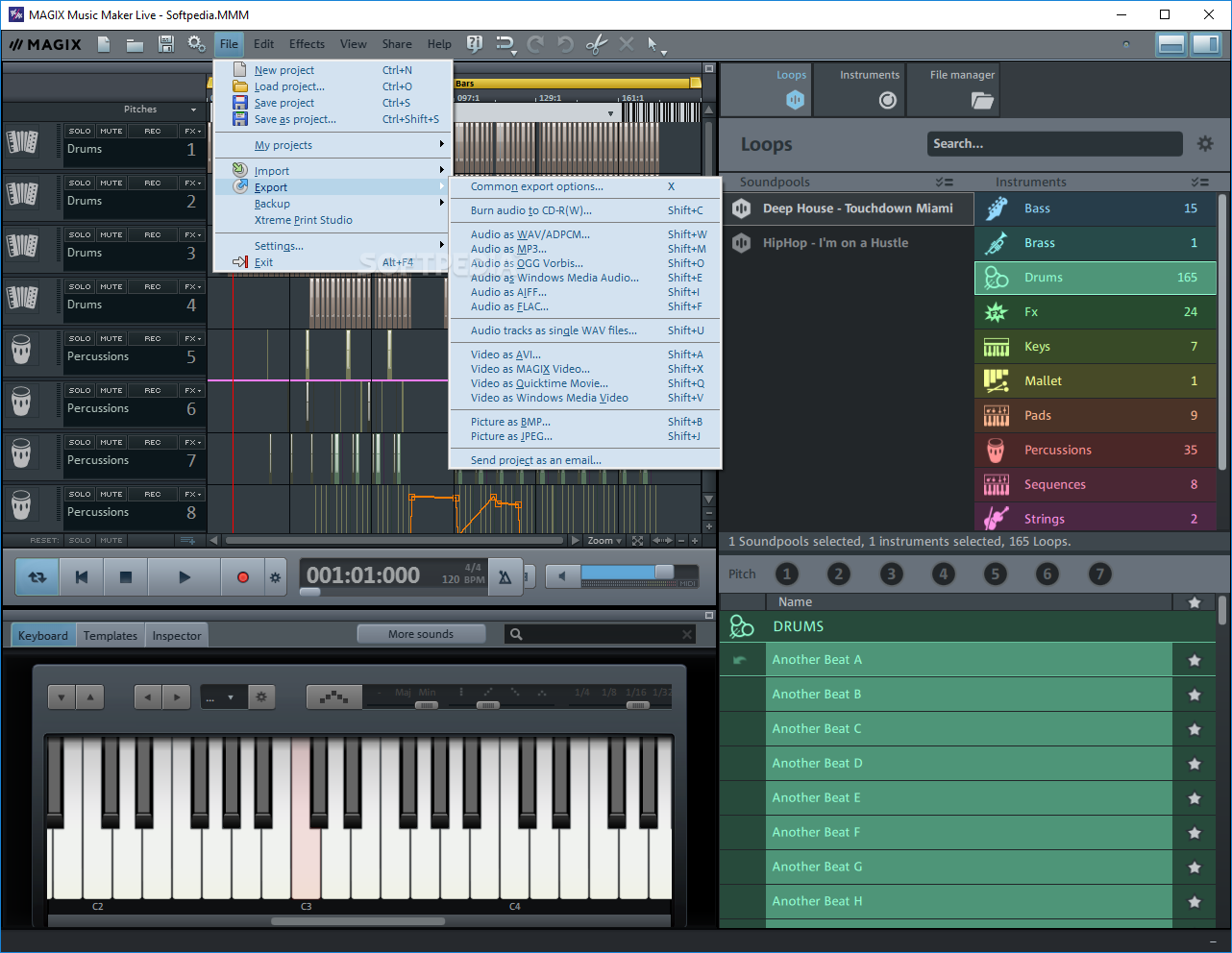The image size is (1232, 953).
Task: Select pitch button 3
Action: click(x=891, y=574)
